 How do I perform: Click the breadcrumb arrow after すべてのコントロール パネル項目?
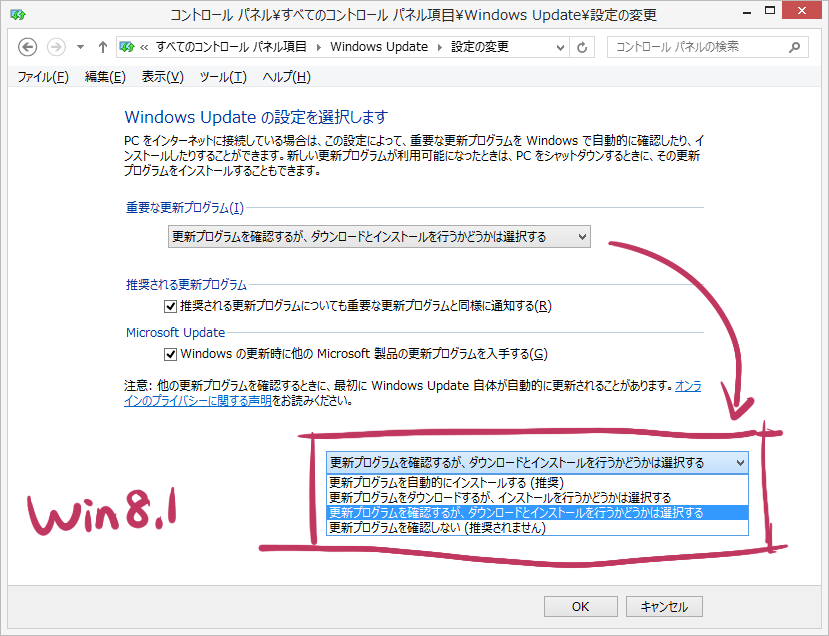[318, 47]
